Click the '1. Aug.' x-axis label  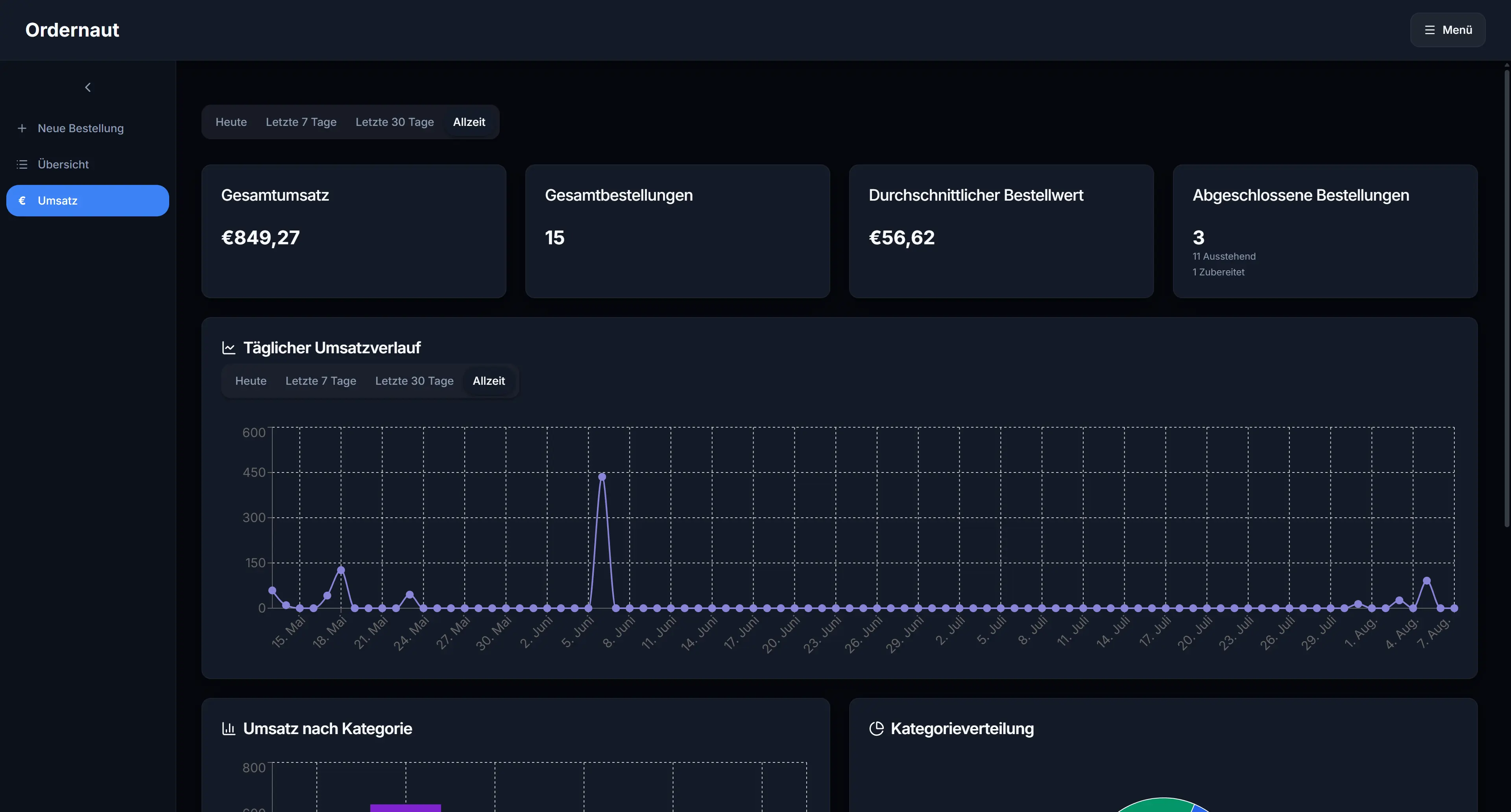click(x=1361, y=632)
